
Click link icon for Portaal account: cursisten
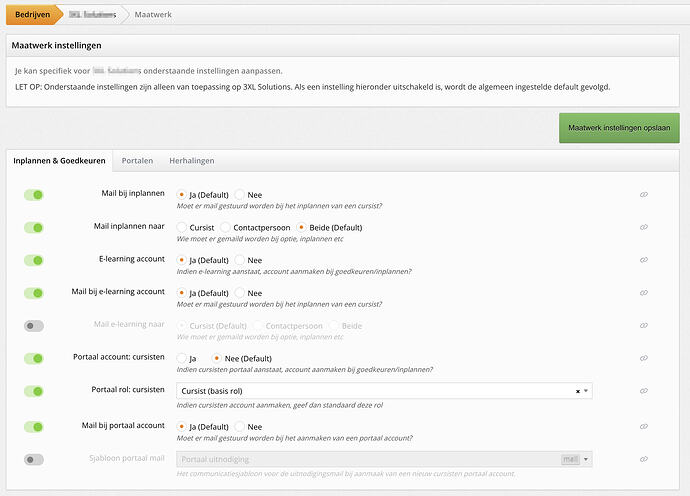[644, 359]
